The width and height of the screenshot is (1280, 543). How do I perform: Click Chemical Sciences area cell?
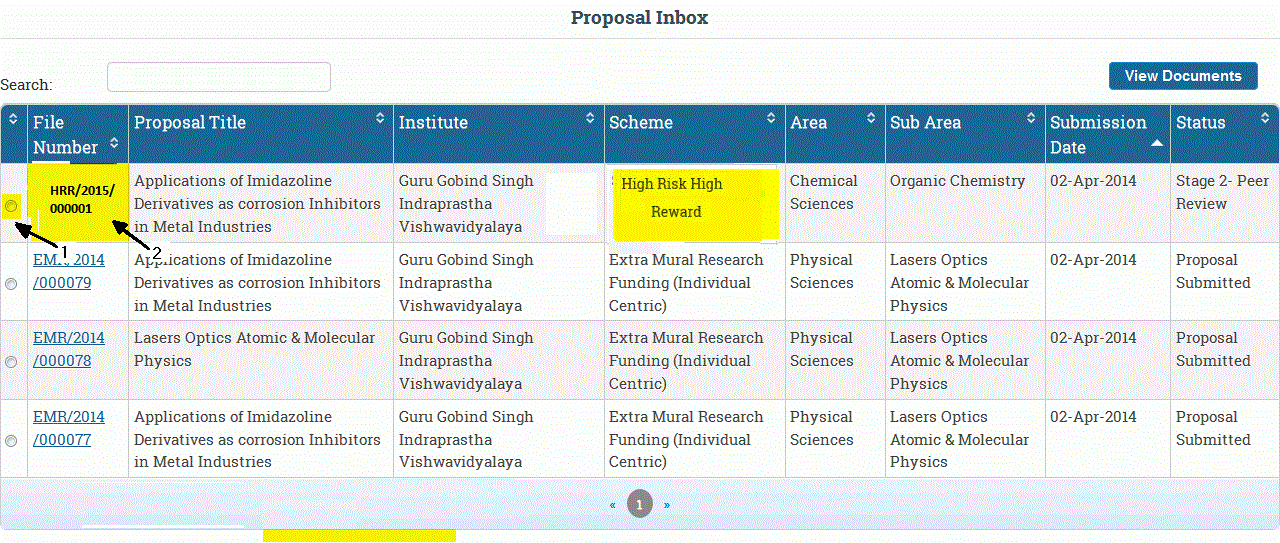point(824,192)
